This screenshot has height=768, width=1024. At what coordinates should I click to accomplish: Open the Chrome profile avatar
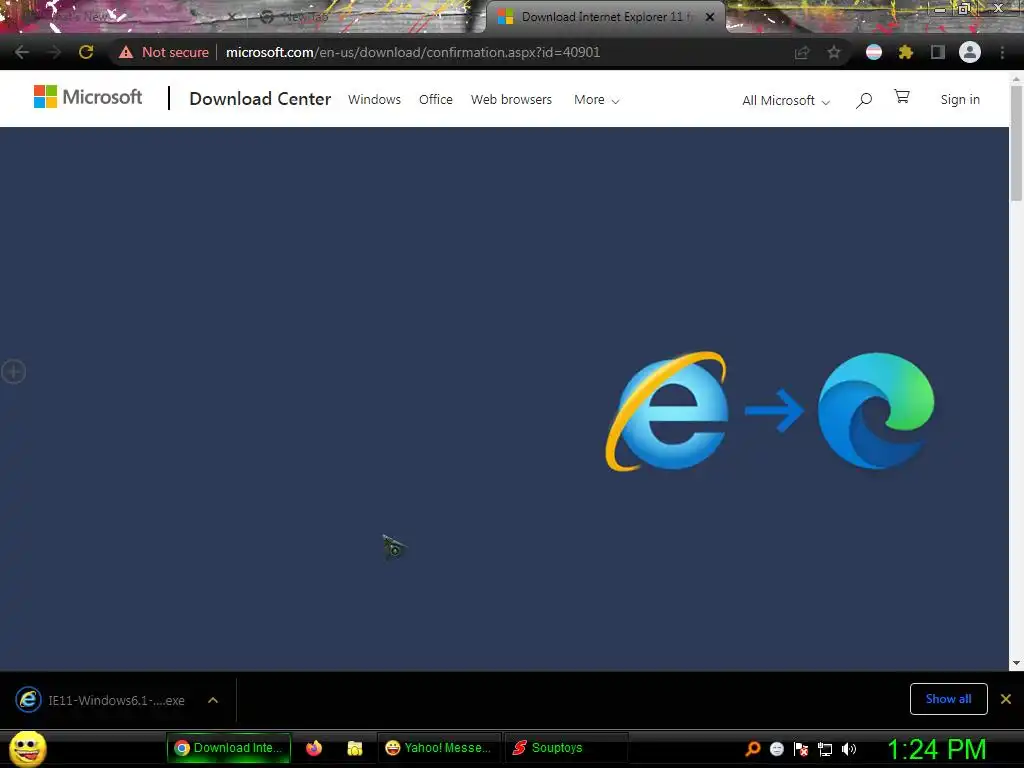970,52
